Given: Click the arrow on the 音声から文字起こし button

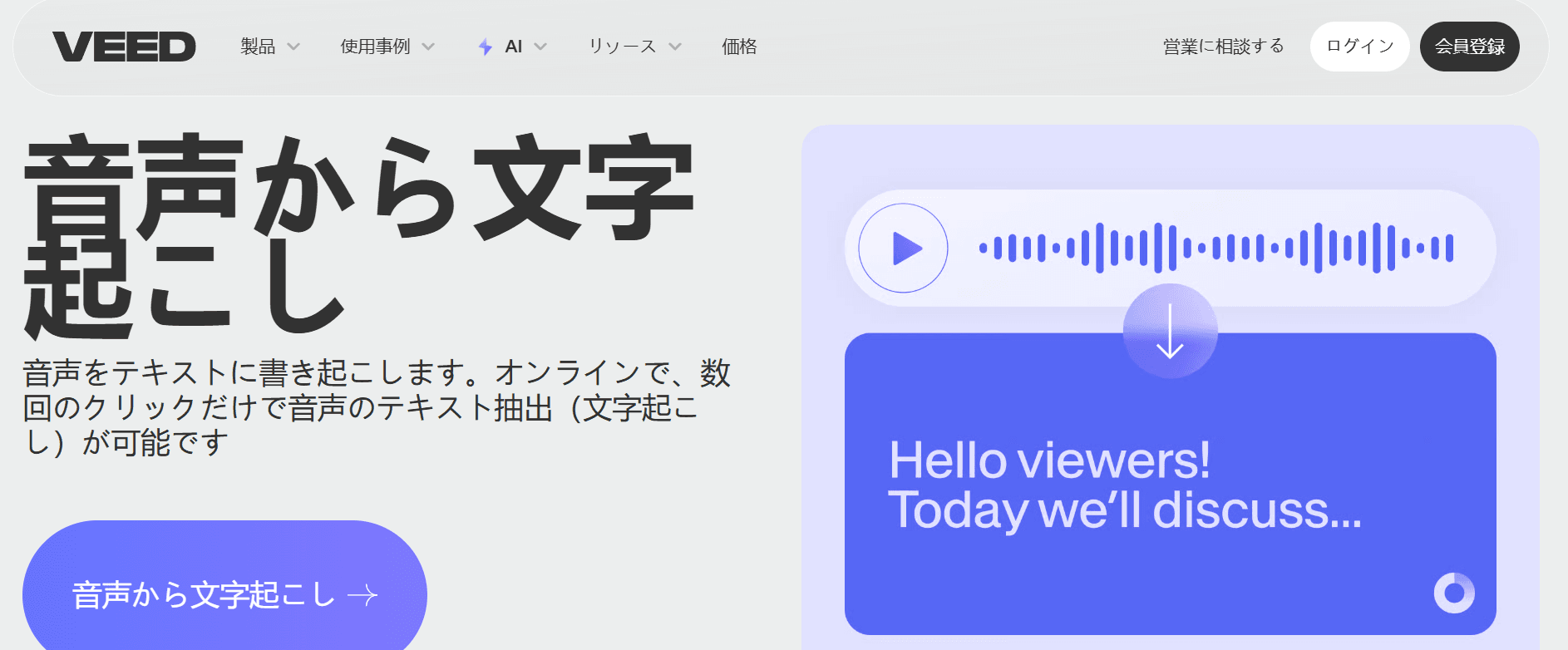Looking at the screenshot, I should pos(362,595).
